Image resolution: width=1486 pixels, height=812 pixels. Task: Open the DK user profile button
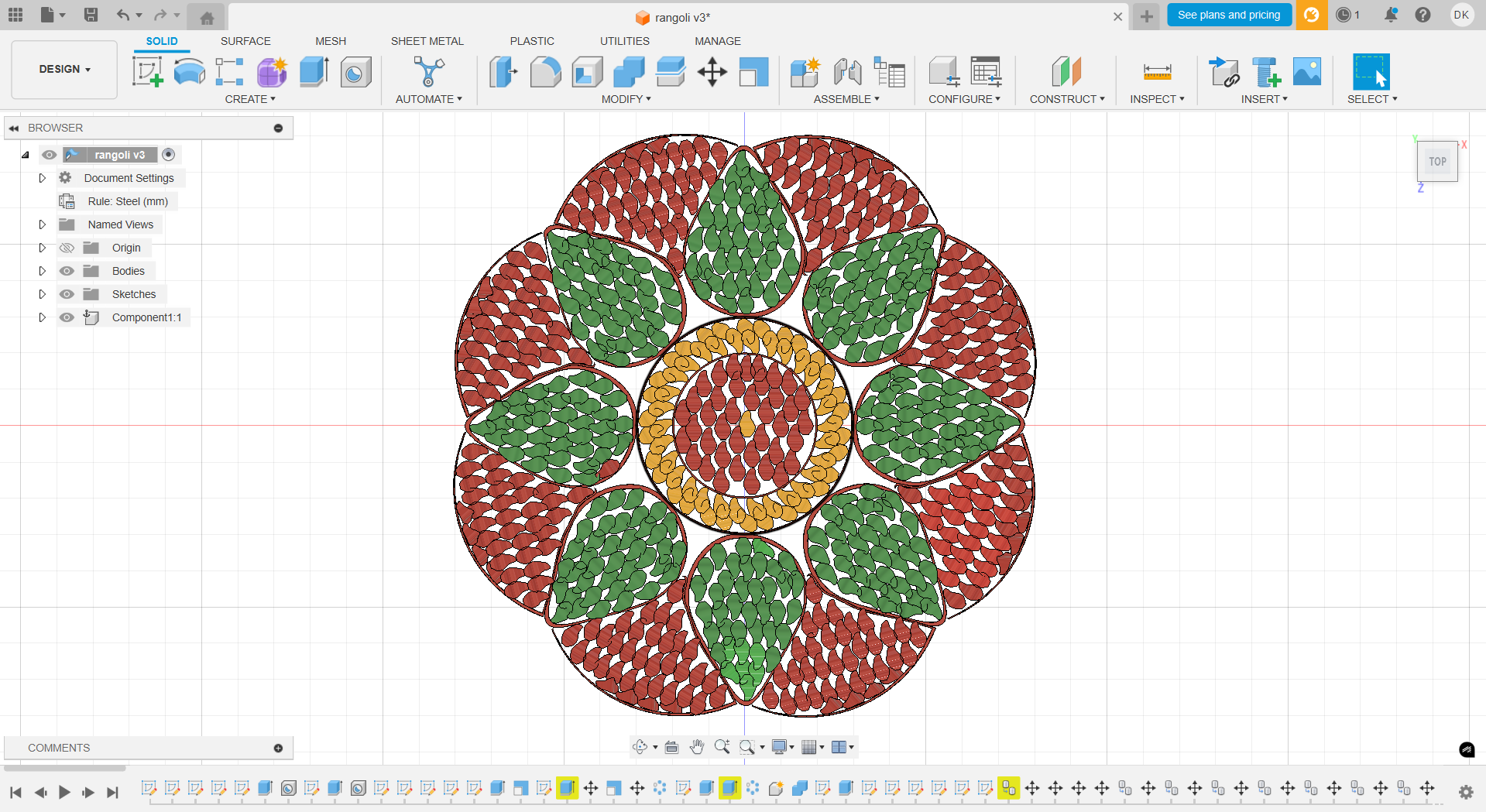[x=1461, y=15]
